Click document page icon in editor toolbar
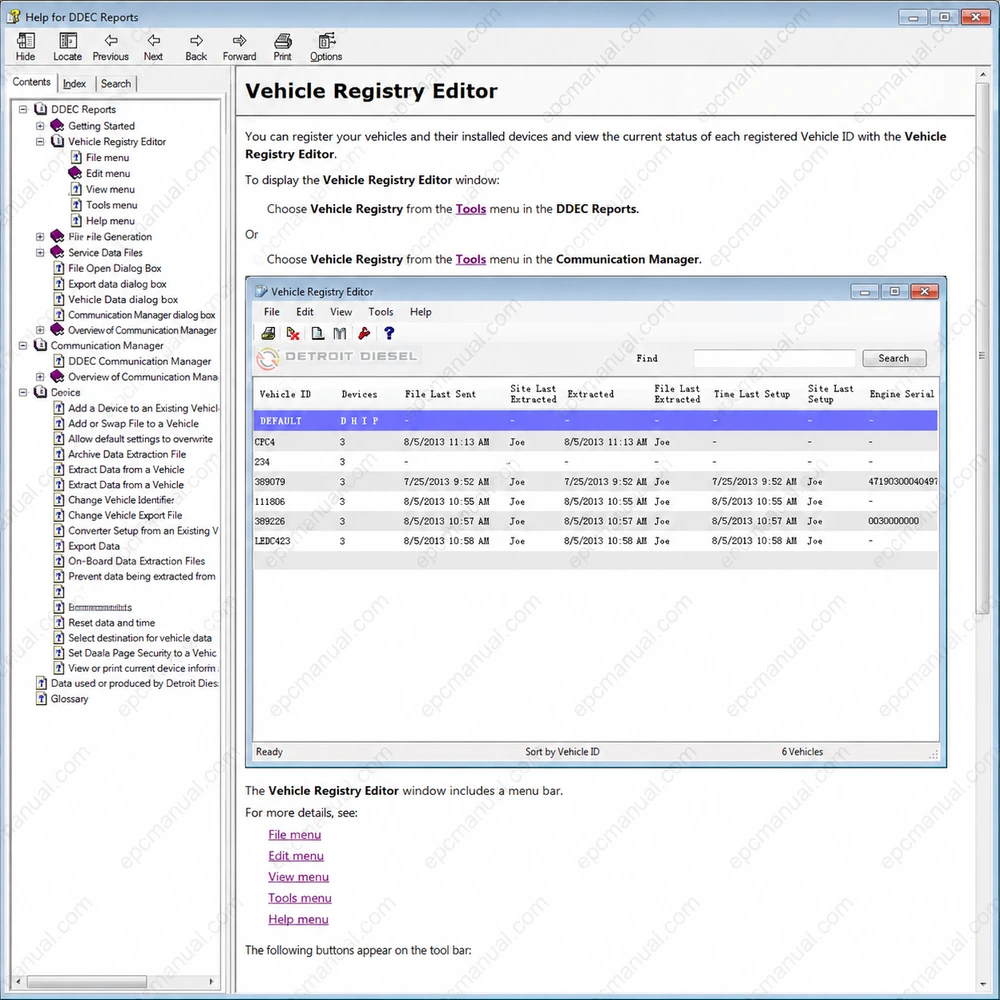Image resolution: width=1000 pixels, height=1000 pixels. pyautogui.click(x=317, y=333)
